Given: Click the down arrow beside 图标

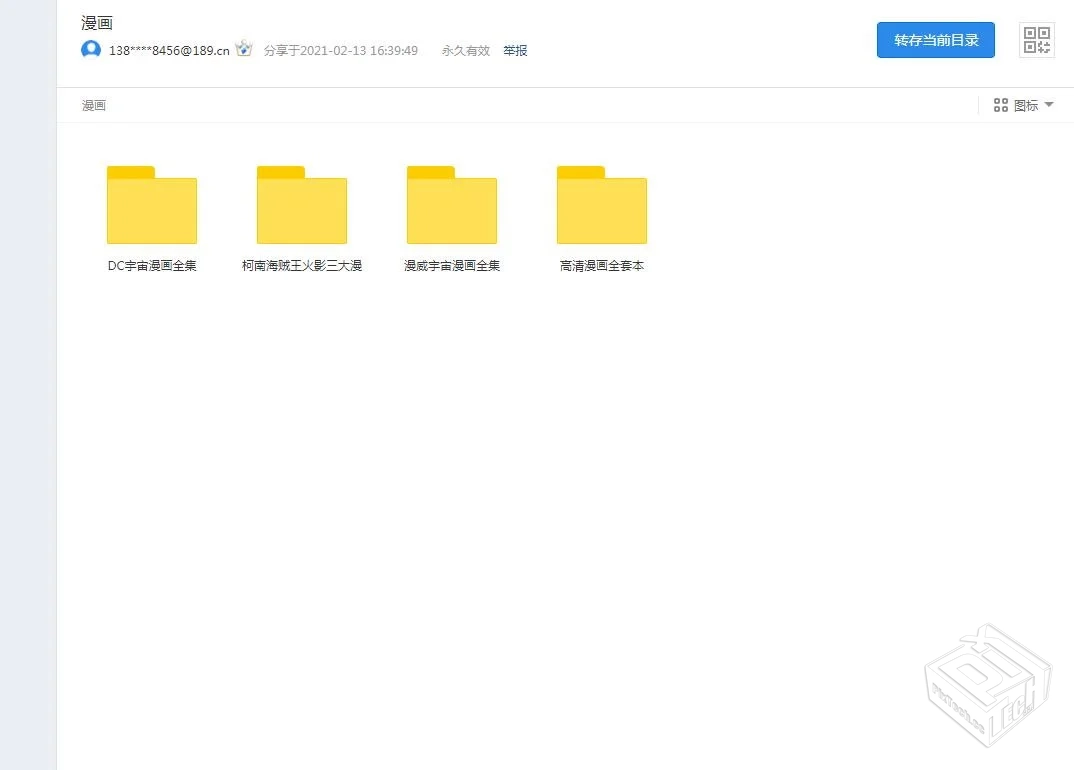Looking at the screenshot, I should 1048,104.
